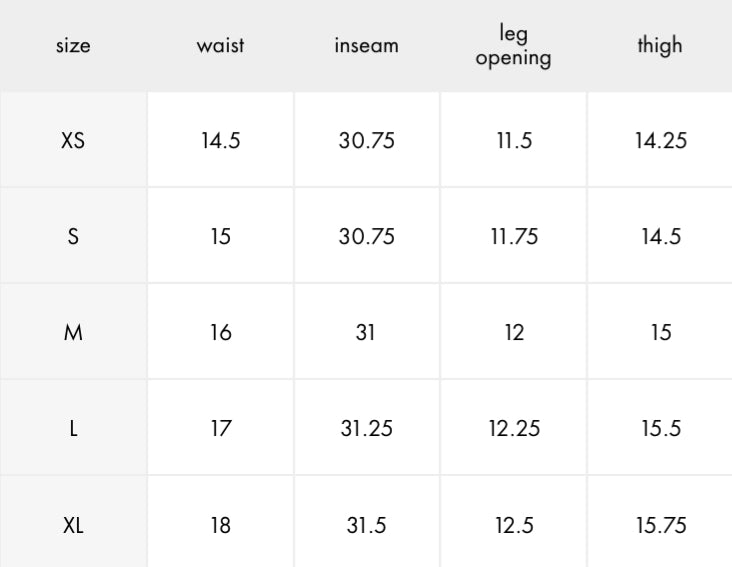This screenshot has width=732, height=567.
Task: Click the M inseam value 31
Action: pos(367,334)
